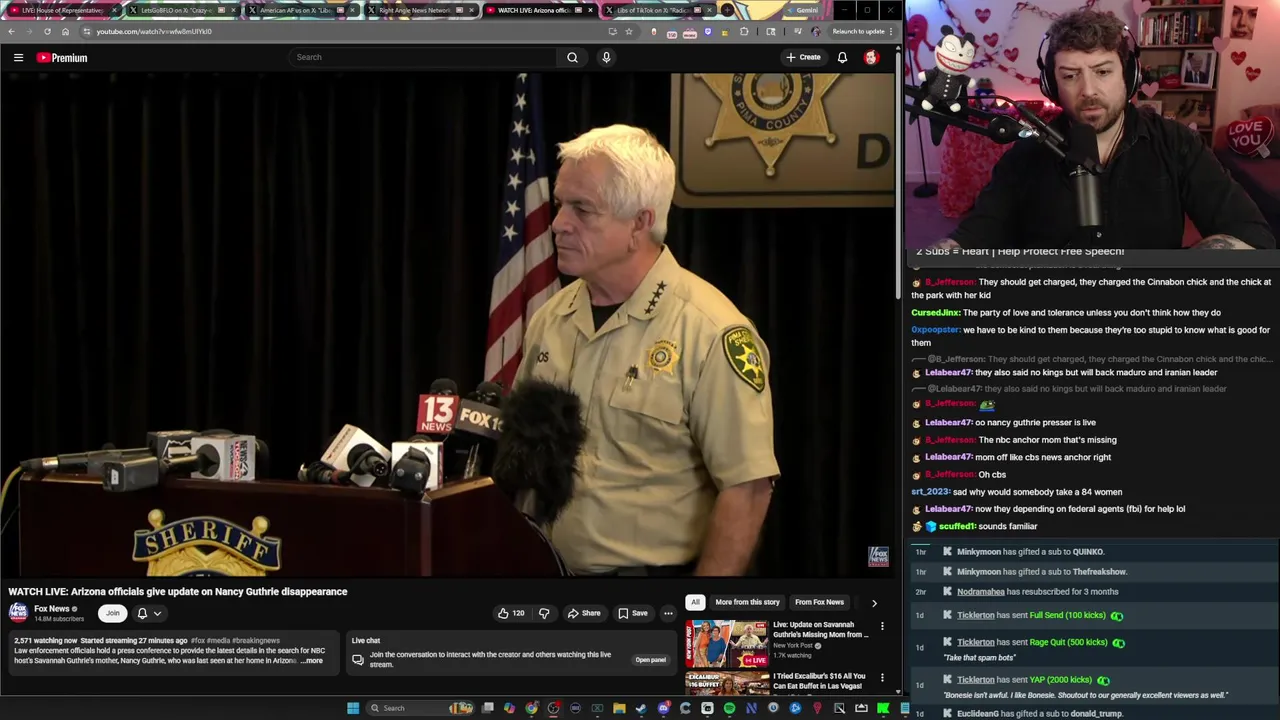Switch to Right Angle News Network tab
Image resolution: width=1280 pixels, height=720 pixels.
420,10
